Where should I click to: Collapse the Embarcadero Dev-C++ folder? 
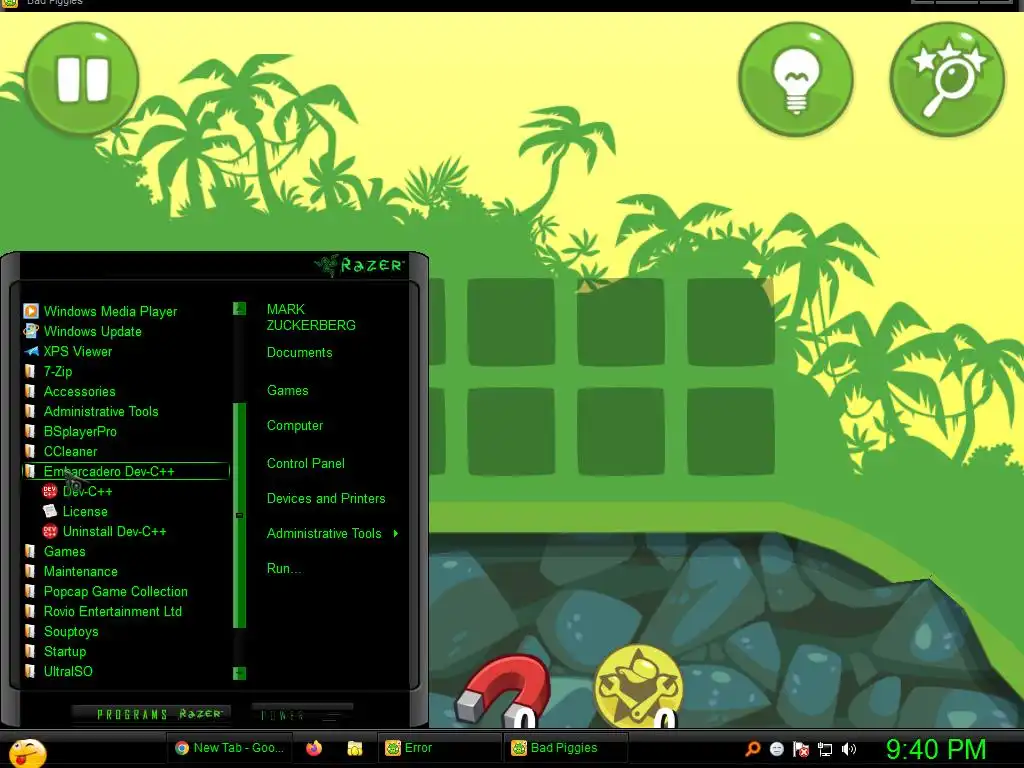point(125,471)
